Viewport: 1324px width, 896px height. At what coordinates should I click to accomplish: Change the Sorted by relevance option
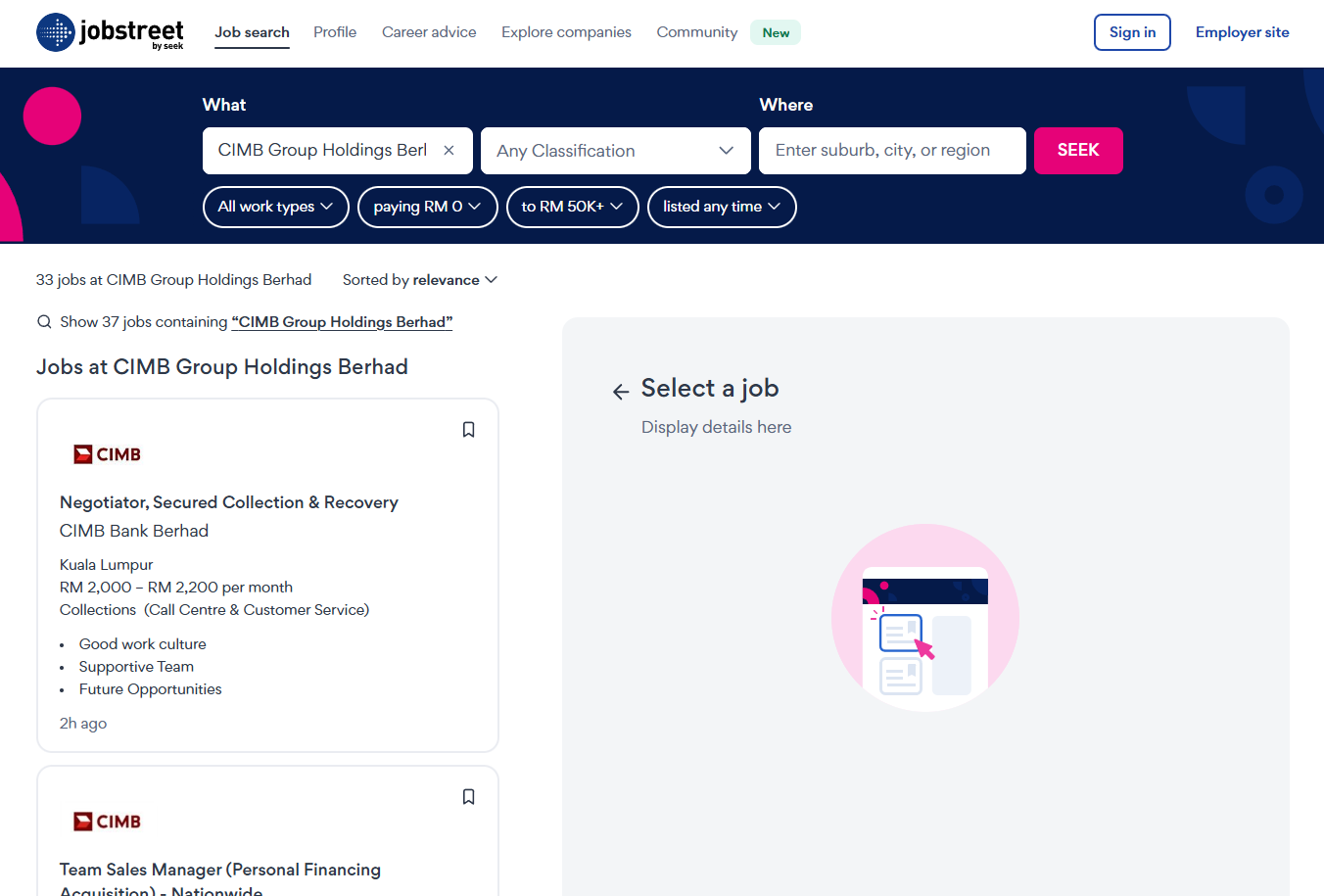coord(420,280)
